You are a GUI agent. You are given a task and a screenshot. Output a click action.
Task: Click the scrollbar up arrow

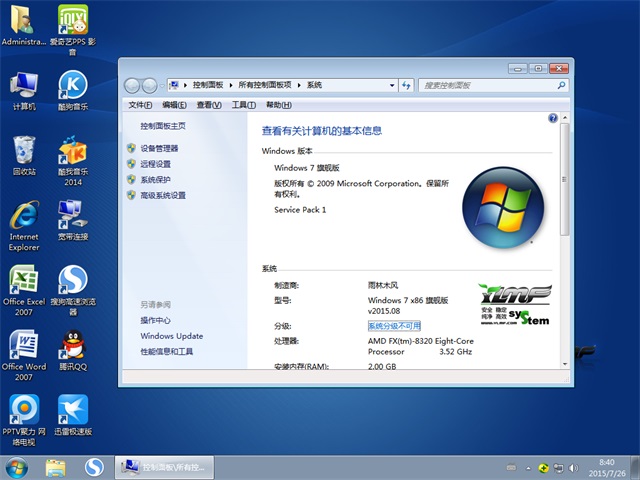565,118
